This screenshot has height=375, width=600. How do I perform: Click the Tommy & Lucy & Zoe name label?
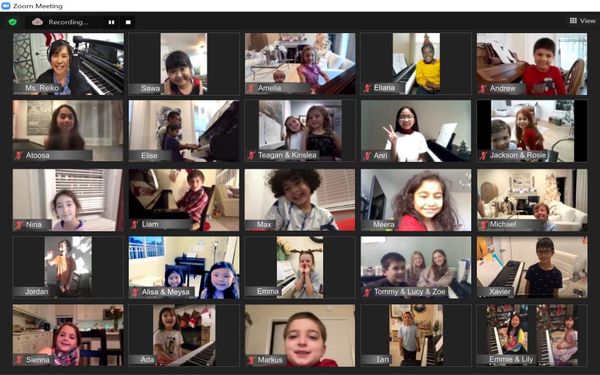[x=409, y=292]
